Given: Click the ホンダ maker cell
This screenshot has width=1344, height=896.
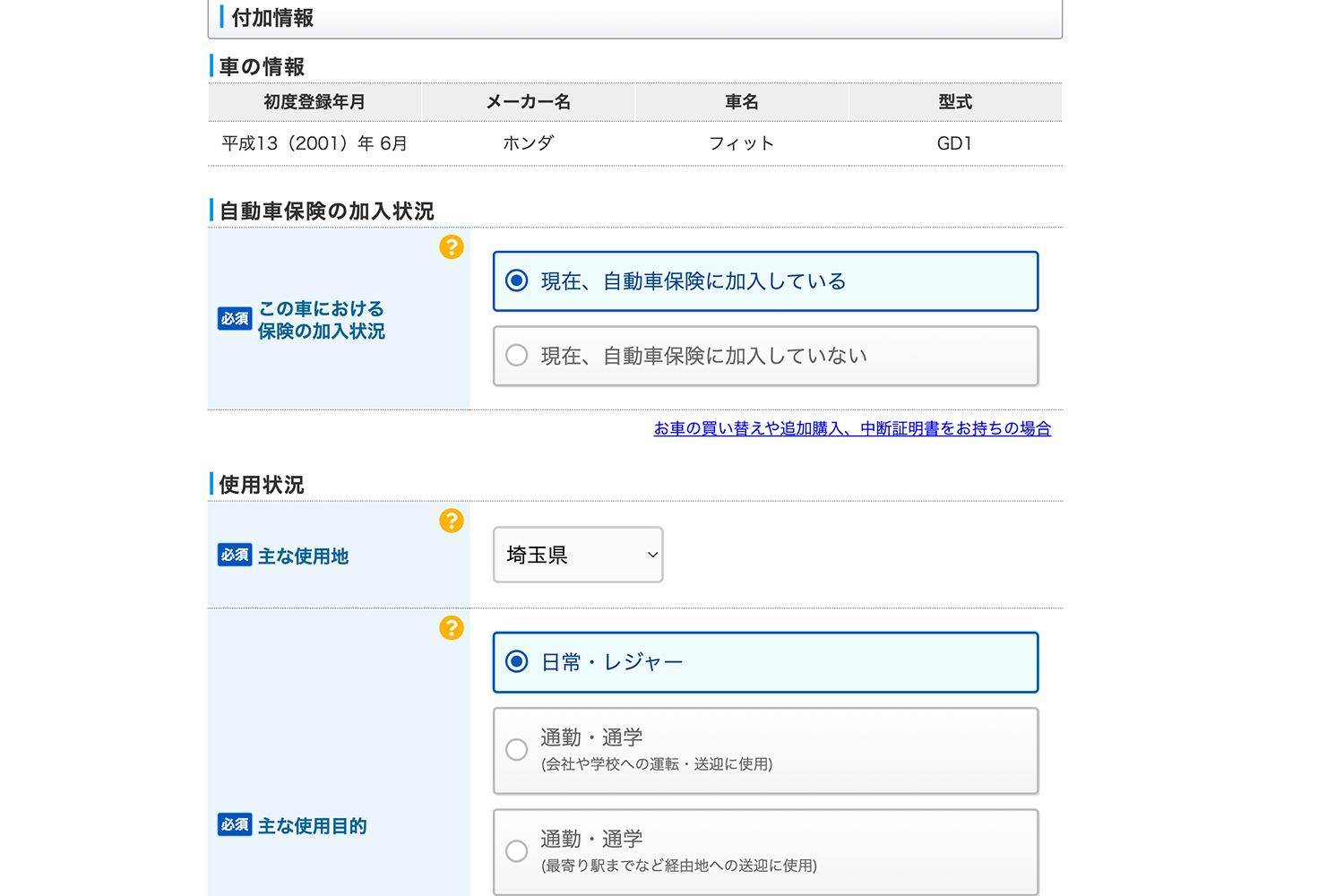Looking at the screenshot, I should (x=529, y=143).
